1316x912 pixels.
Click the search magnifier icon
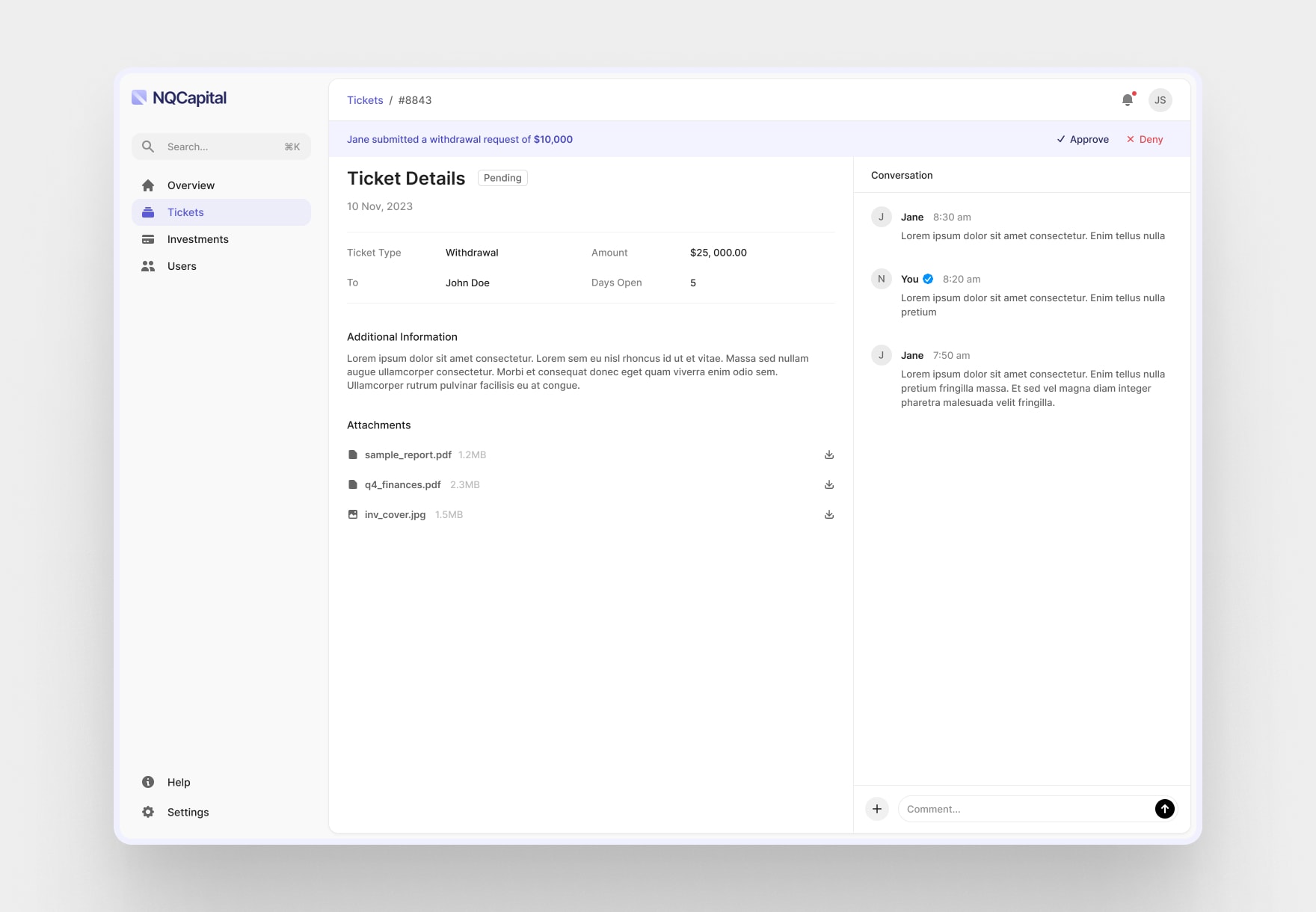[148, 147]
